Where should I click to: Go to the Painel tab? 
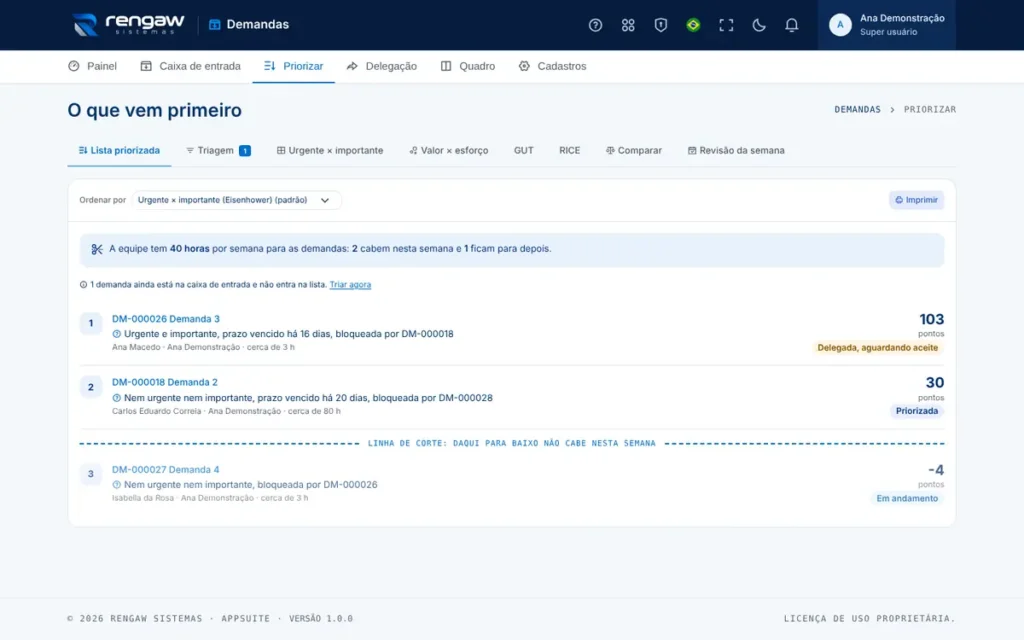[92, 66]
